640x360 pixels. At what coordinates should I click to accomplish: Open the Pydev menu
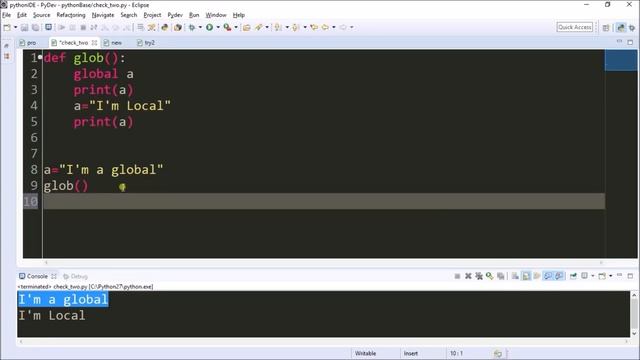175,15
